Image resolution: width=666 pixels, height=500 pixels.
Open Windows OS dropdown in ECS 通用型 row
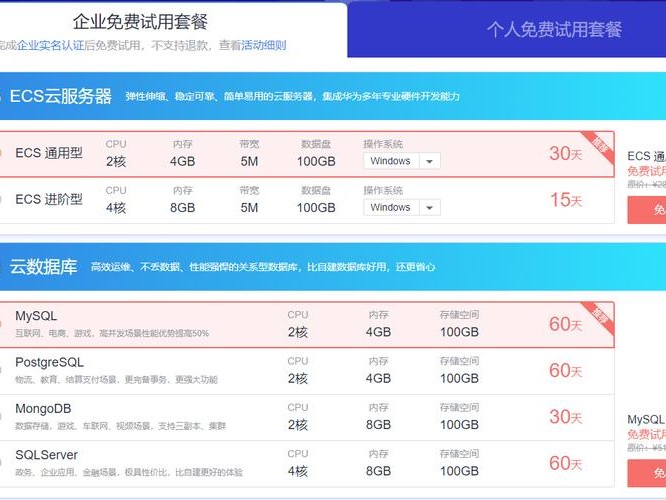(x=402, y=161)
